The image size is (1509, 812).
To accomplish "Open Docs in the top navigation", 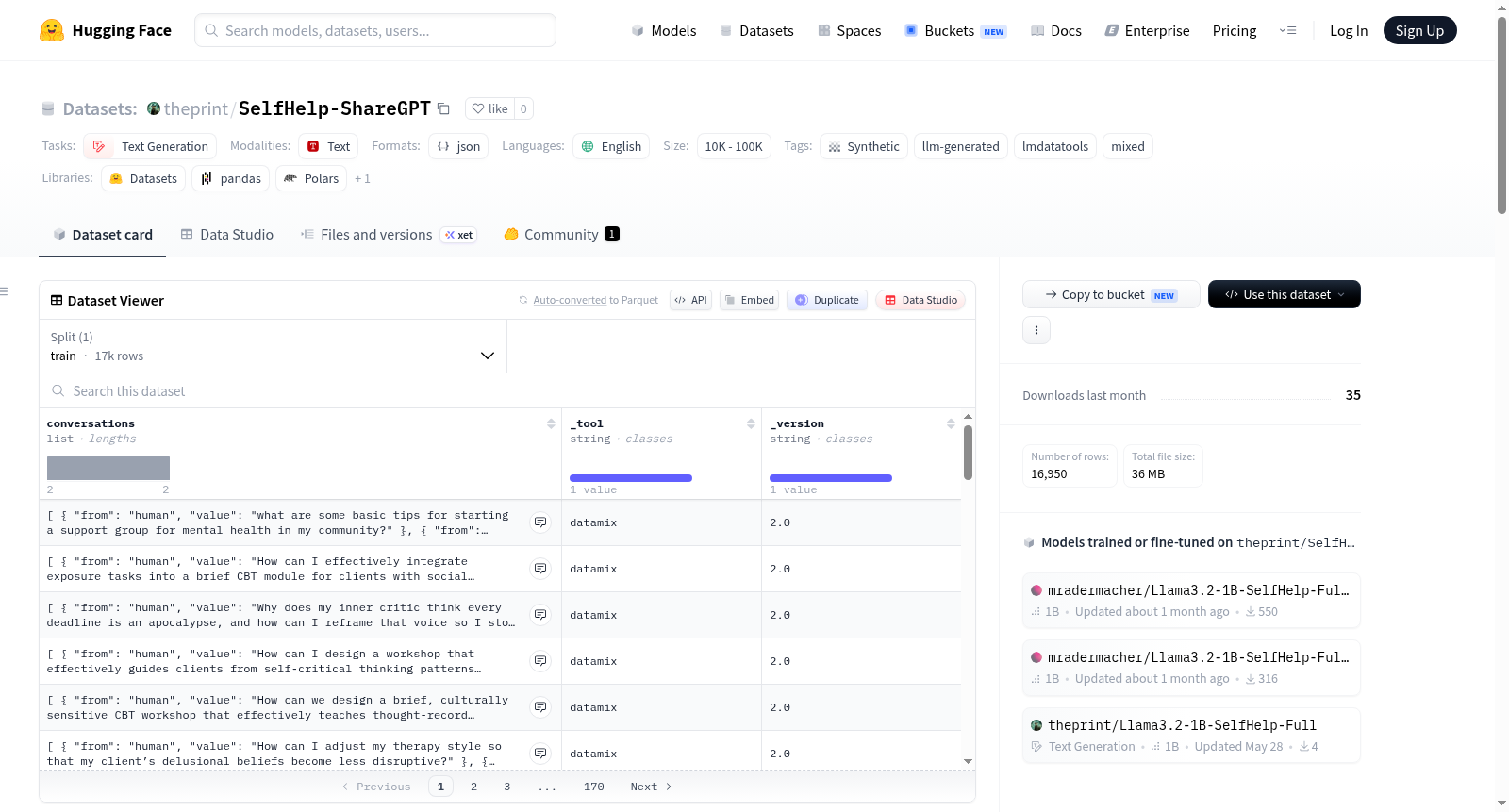I will pos(1056,30).
